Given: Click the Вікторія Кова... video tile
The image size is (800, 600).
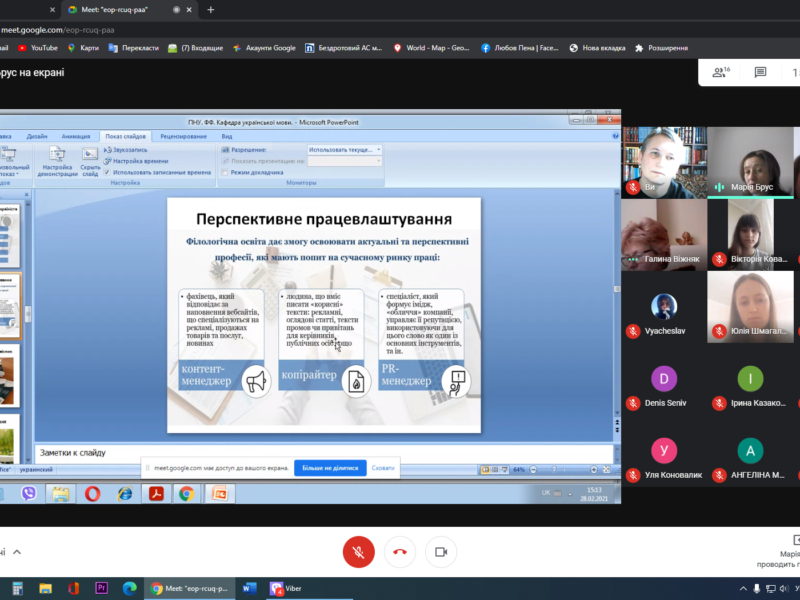Looking at the screenshot, I should click(748, 234).
